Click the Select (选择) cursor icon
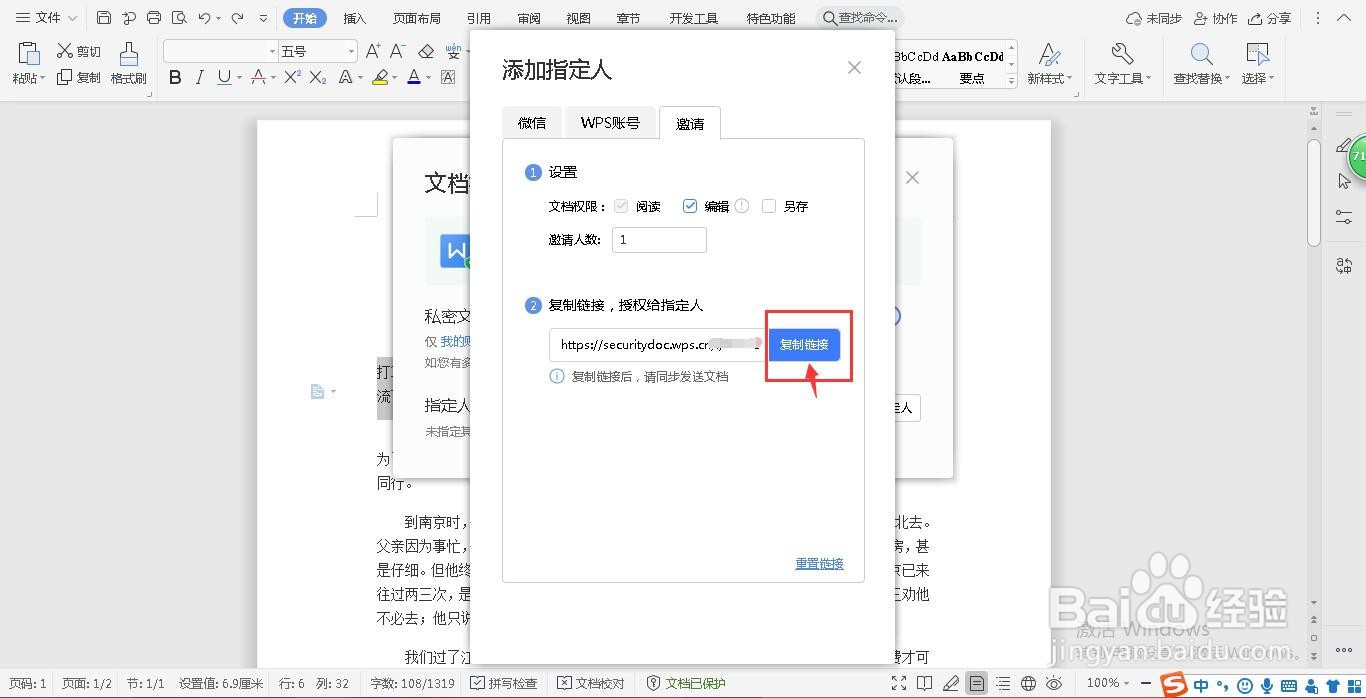This screenshot has height=698, width=1366. 1257,54
